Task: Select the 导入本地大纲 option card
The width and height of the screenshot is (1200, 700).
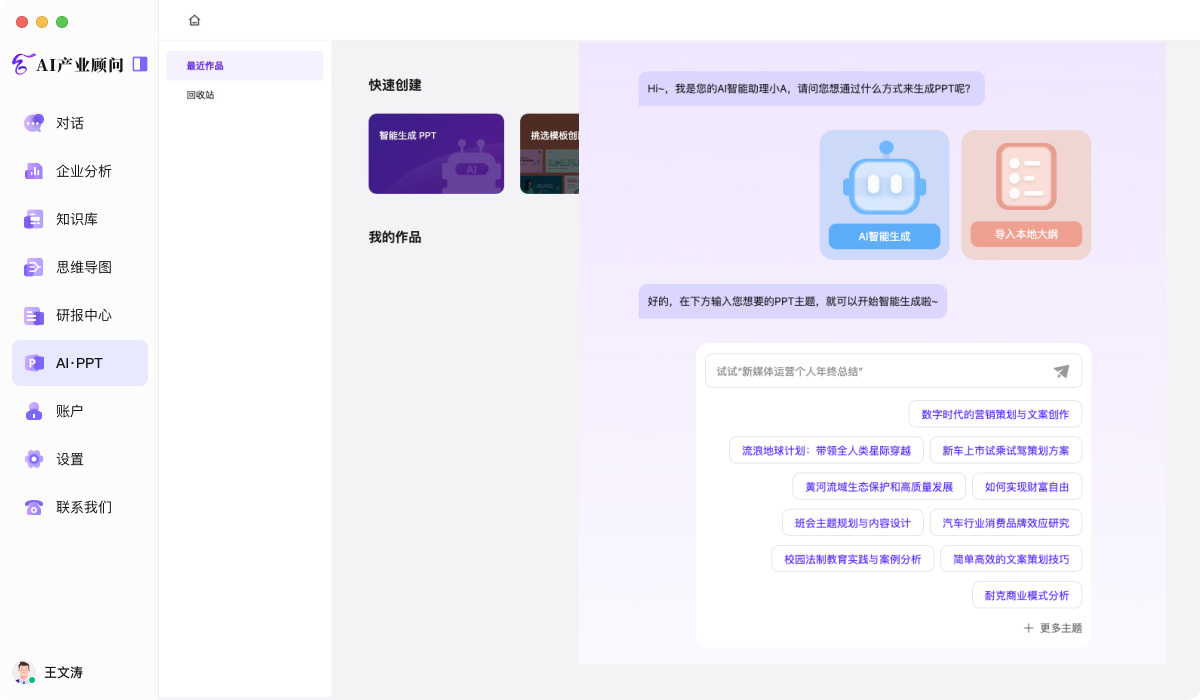Action: [1026, 194]
